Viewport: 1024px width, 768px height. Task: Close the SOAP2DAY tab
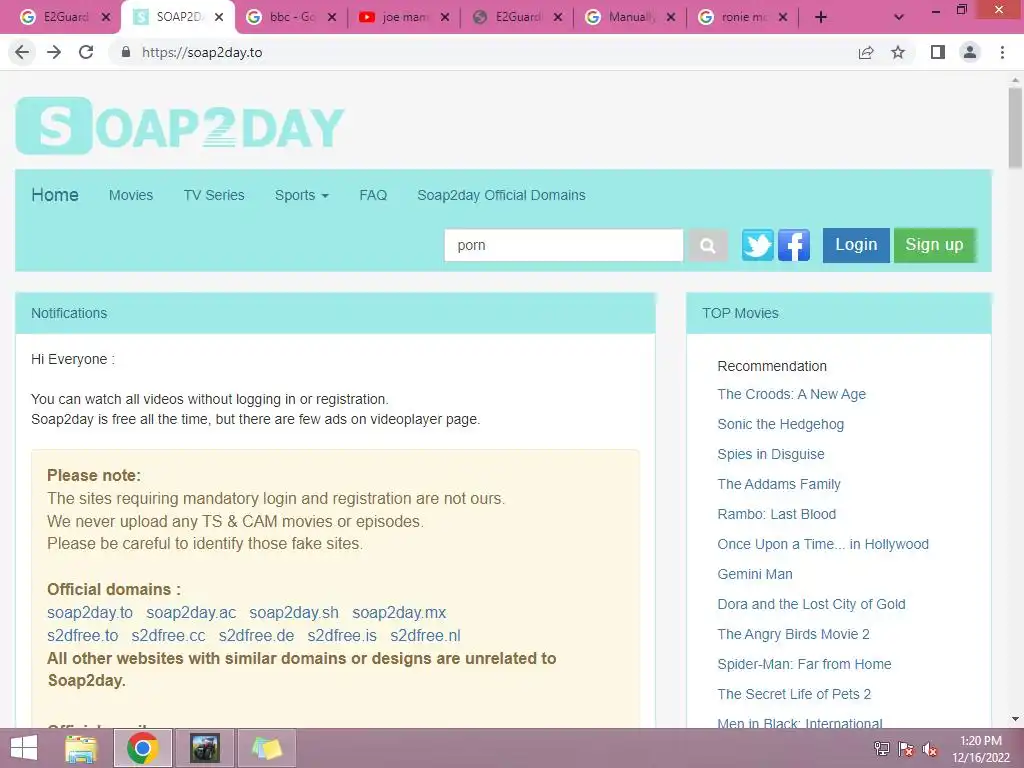(219, 18)
